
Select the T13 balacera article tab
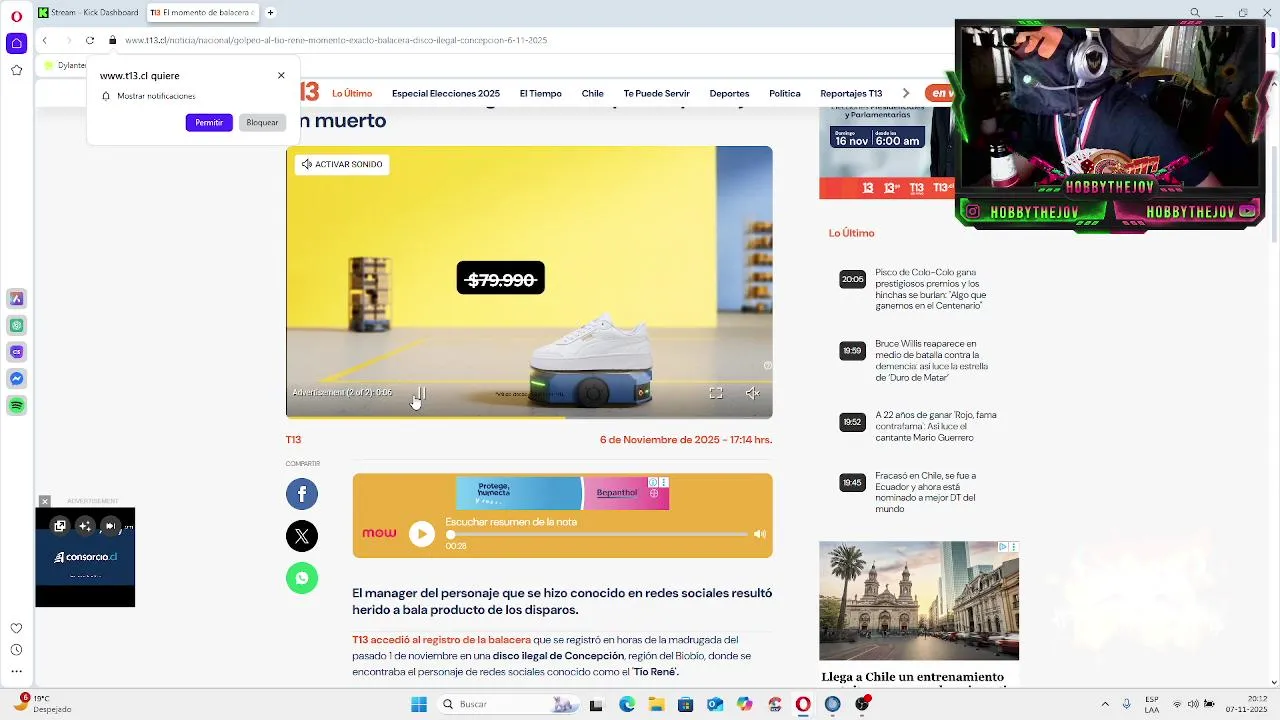pyautogui.click(x=203, y=12)
